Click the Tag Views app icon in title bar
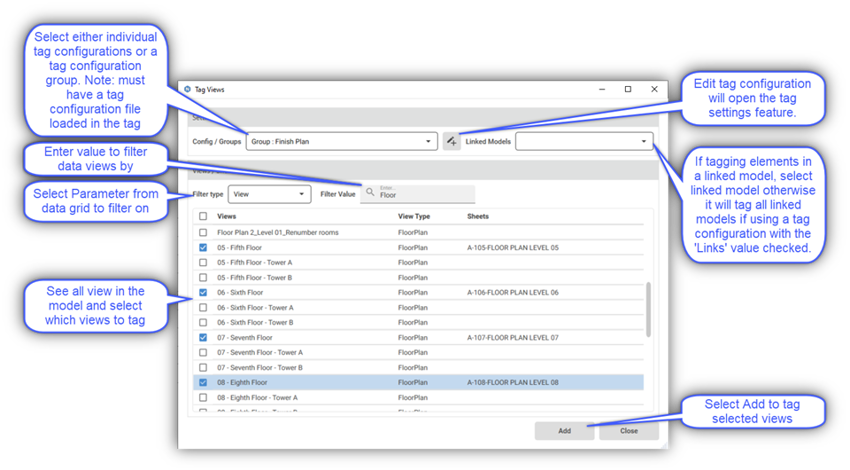This screenshot has height=470, width=850. coord(188,89)
